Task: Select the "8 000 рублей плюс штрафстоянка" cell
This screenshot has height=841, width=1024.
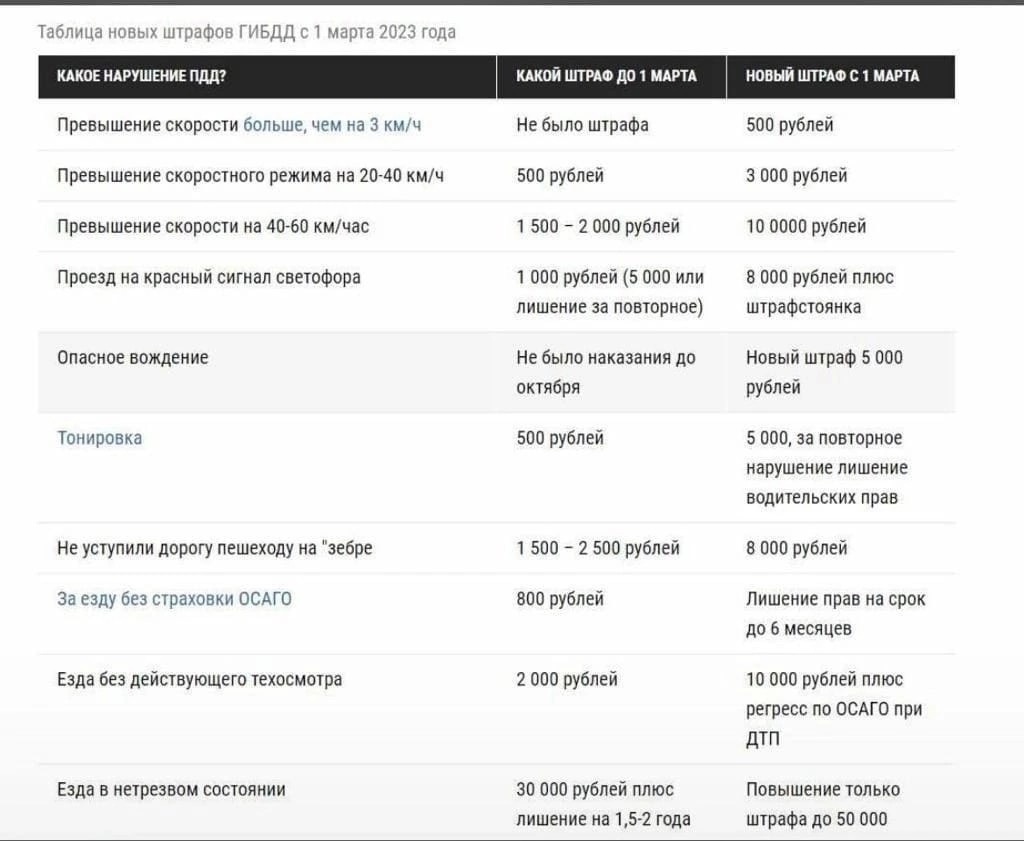Action: point(819,291)
